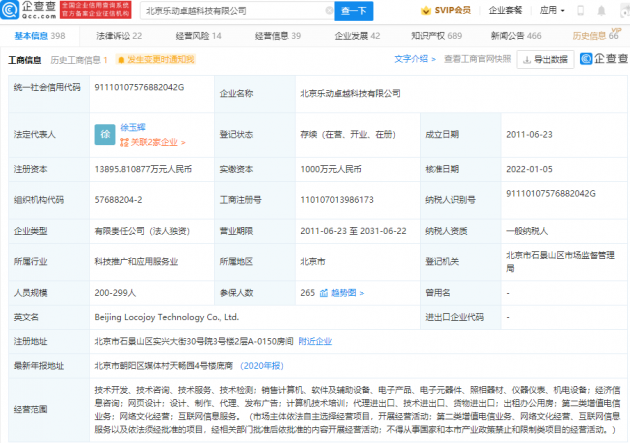This screenshot has height=443, width=630.
Task: Open 查看工商官网快照 link
Action: [x=477, y=59]
